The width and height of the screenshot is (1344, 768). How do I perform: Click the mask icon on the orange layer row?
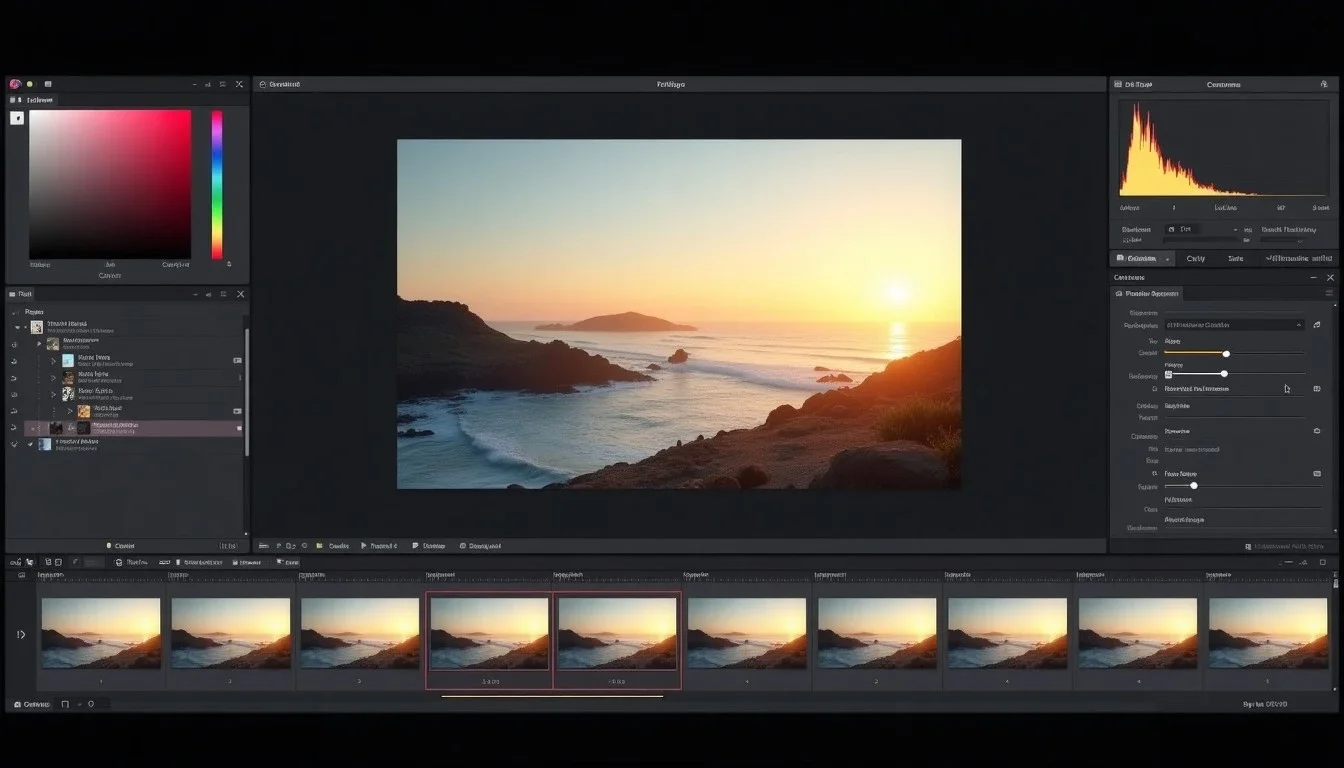pyautogui.click(x=237, y=411)
